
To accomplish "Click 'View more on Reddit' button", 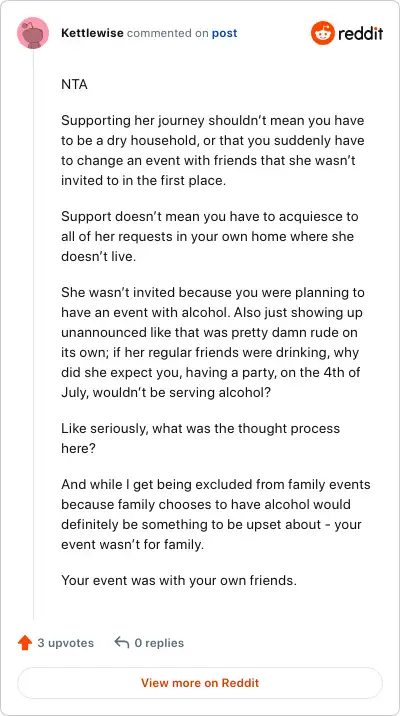I will point(200,683).
